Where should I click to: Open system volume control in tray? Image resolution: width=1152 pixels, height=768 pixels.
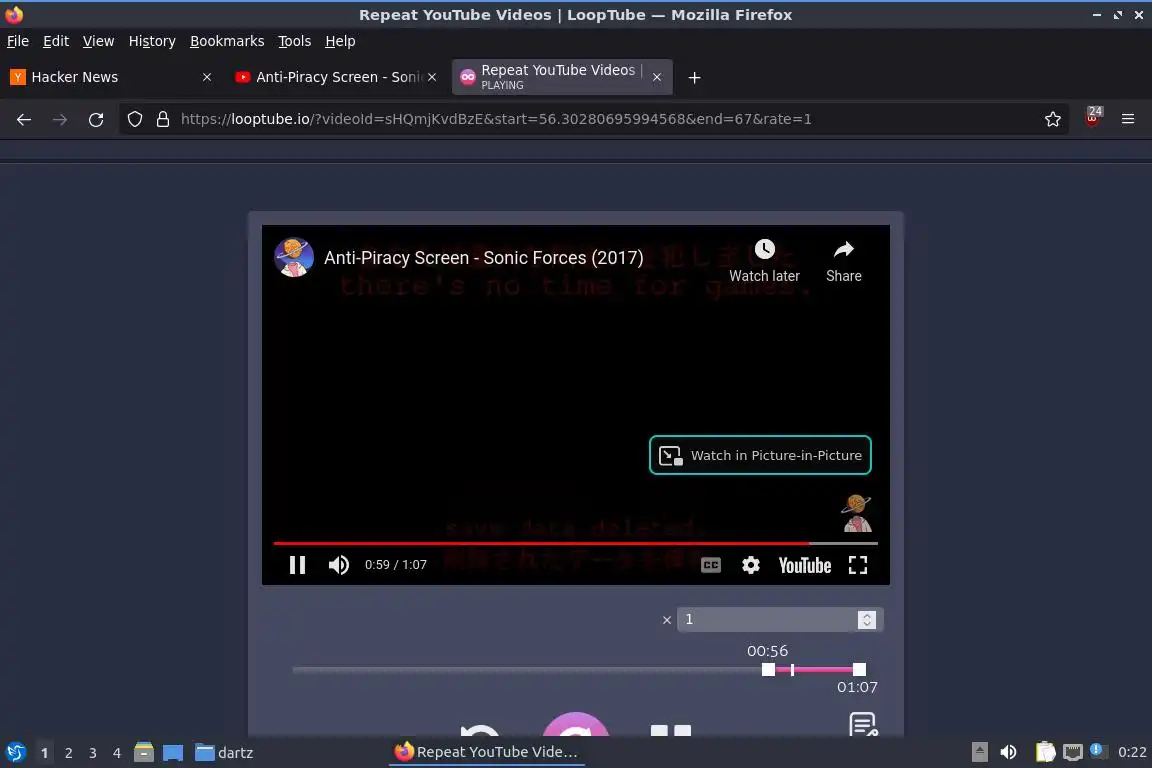(x=1008, y=752)
